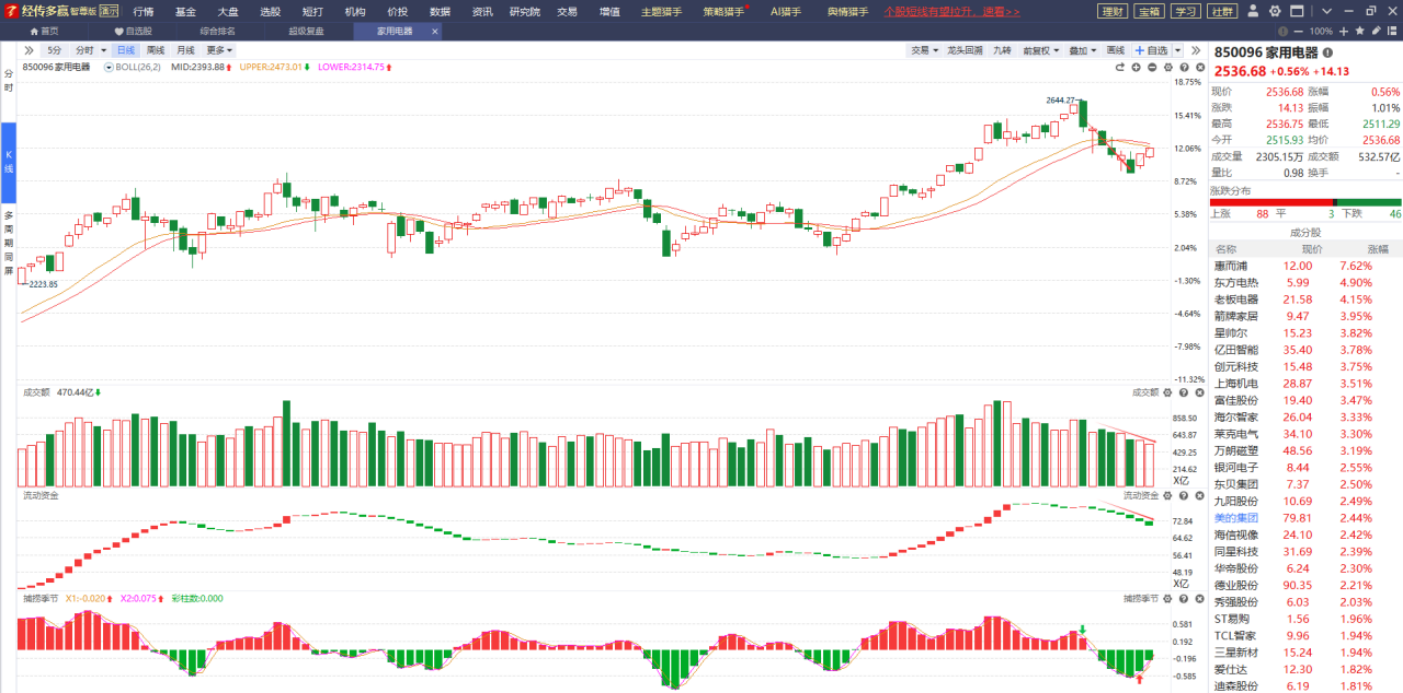
Task: Open settings gear for 成交额 indicator
Action: 1168,392
